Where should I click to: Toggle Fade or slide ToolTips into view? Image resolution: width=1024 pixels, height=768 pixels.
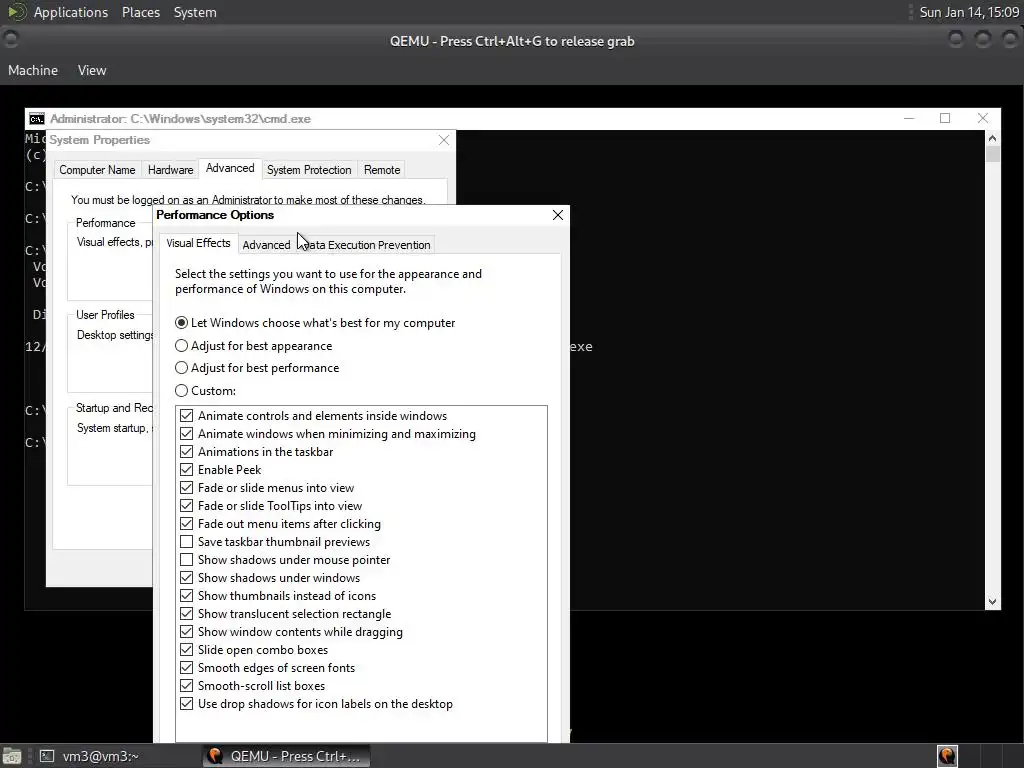187,505
